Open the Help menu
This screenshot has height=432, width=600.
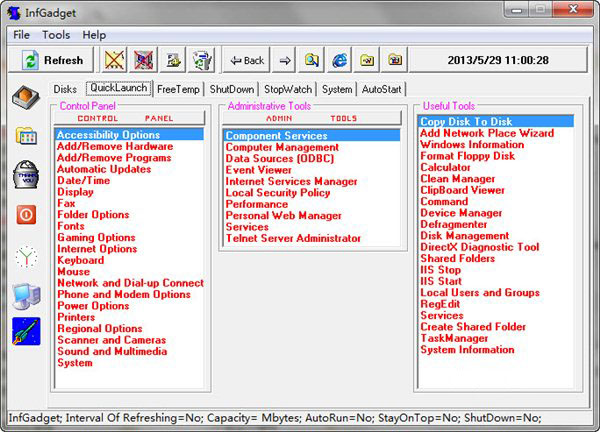coord(94,35)
